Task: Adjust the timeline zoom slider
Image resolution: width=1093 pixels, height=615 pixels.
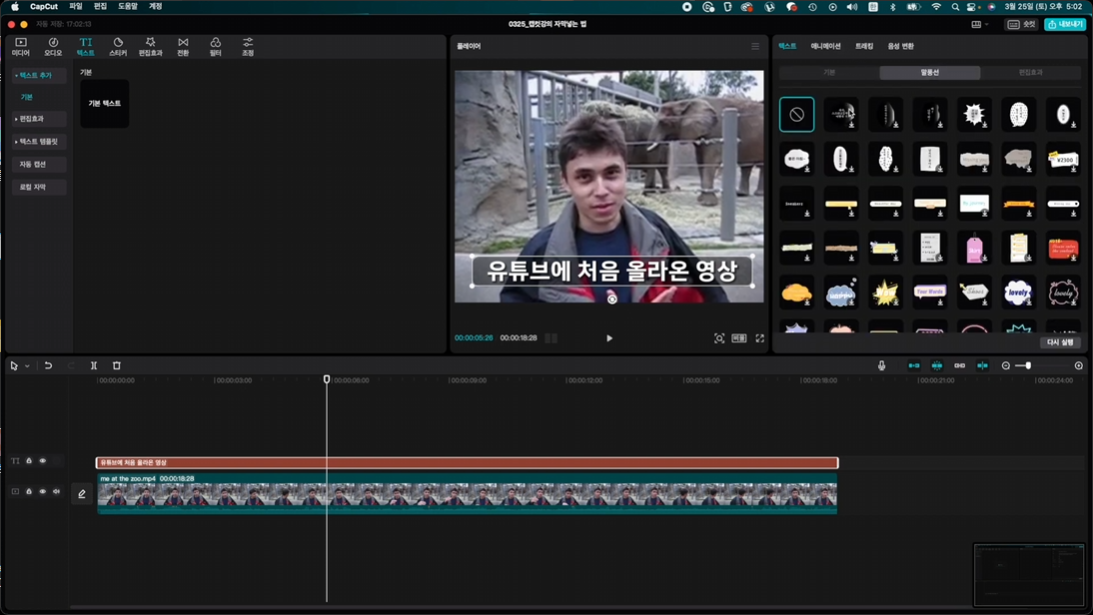Action: click(x=1027, y=365)
